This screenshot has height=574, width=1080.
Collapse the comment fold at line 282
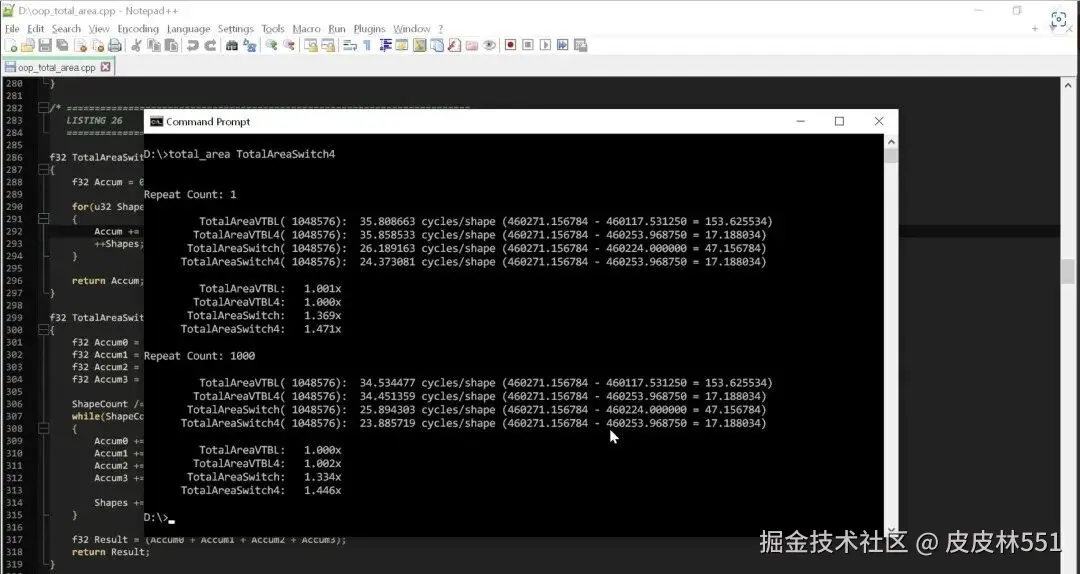coord(43,108)
